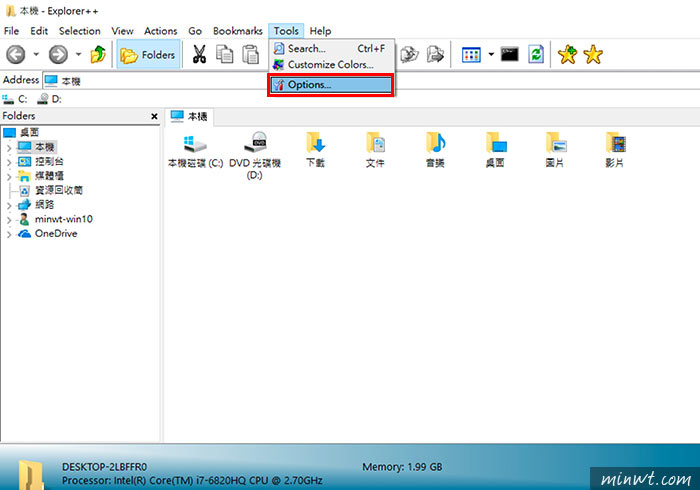This screenshot has height=490, width=700.
Task: Select 網路 in the folder tree
Action: coord(36,205)
